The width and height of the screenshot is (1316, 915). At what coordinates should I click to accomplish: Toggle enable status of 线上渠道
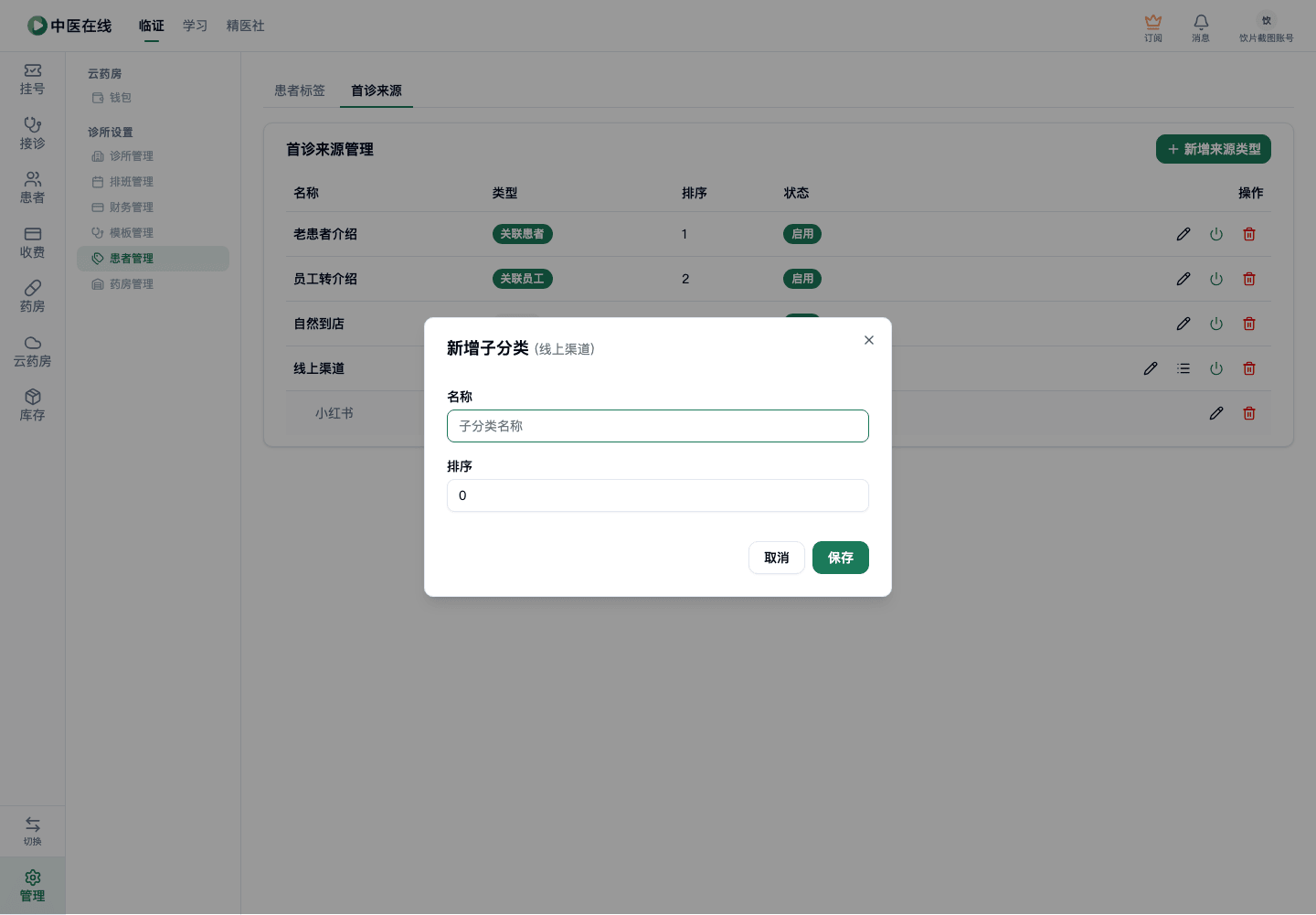[1216, 368]
